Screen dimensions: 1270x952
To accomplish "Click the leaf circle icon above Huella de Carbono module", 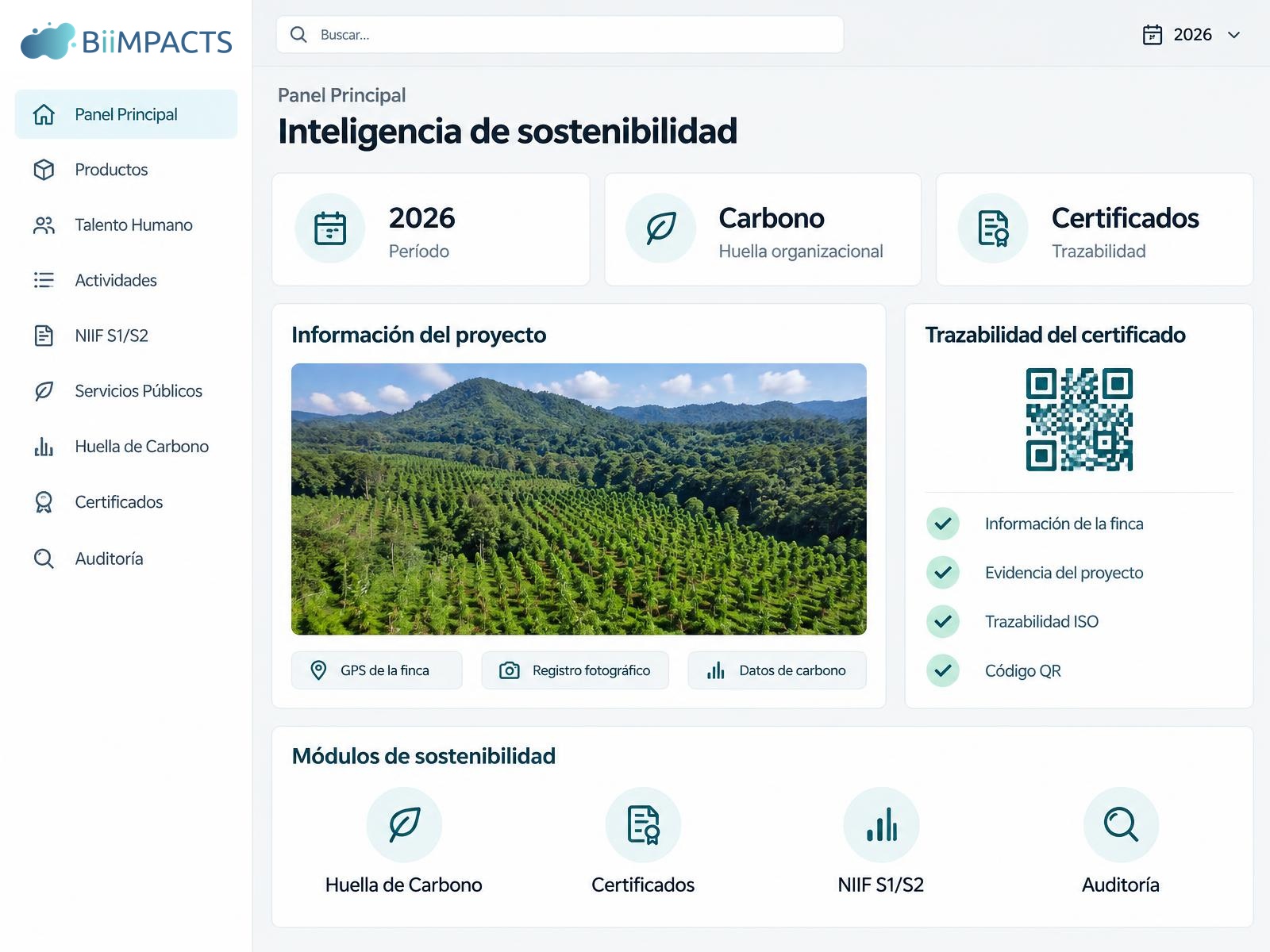I will pyautogui.click(x=404, y=825).
